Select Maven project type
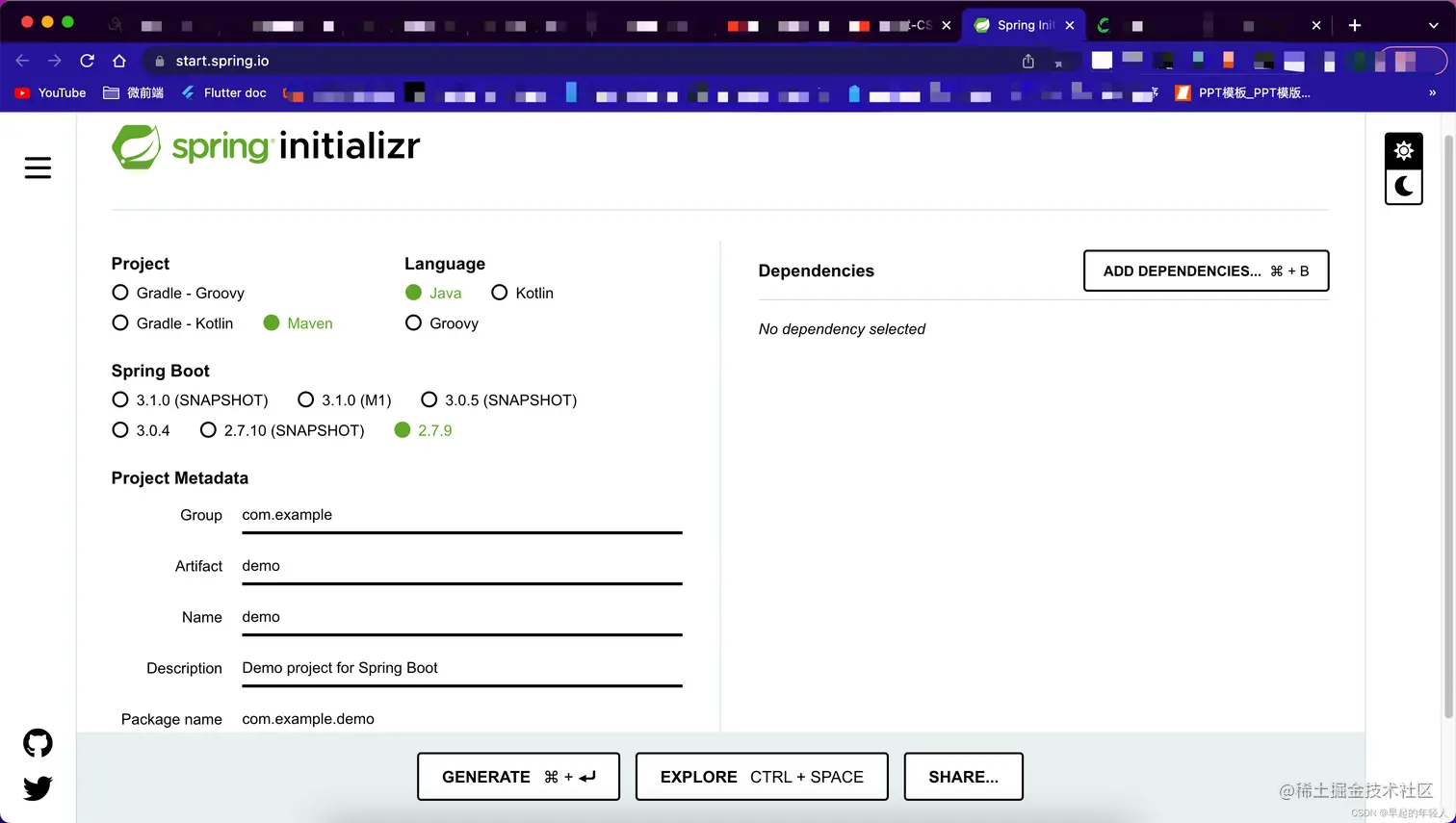 (x=298, y=323)
